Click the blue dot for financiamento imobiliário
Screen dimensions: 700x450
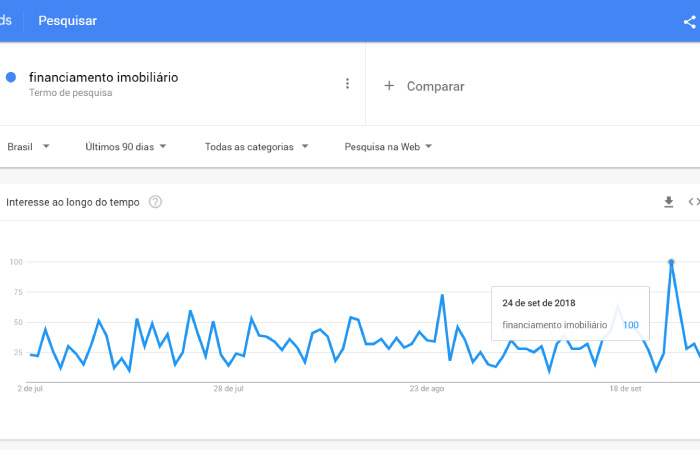11,78
